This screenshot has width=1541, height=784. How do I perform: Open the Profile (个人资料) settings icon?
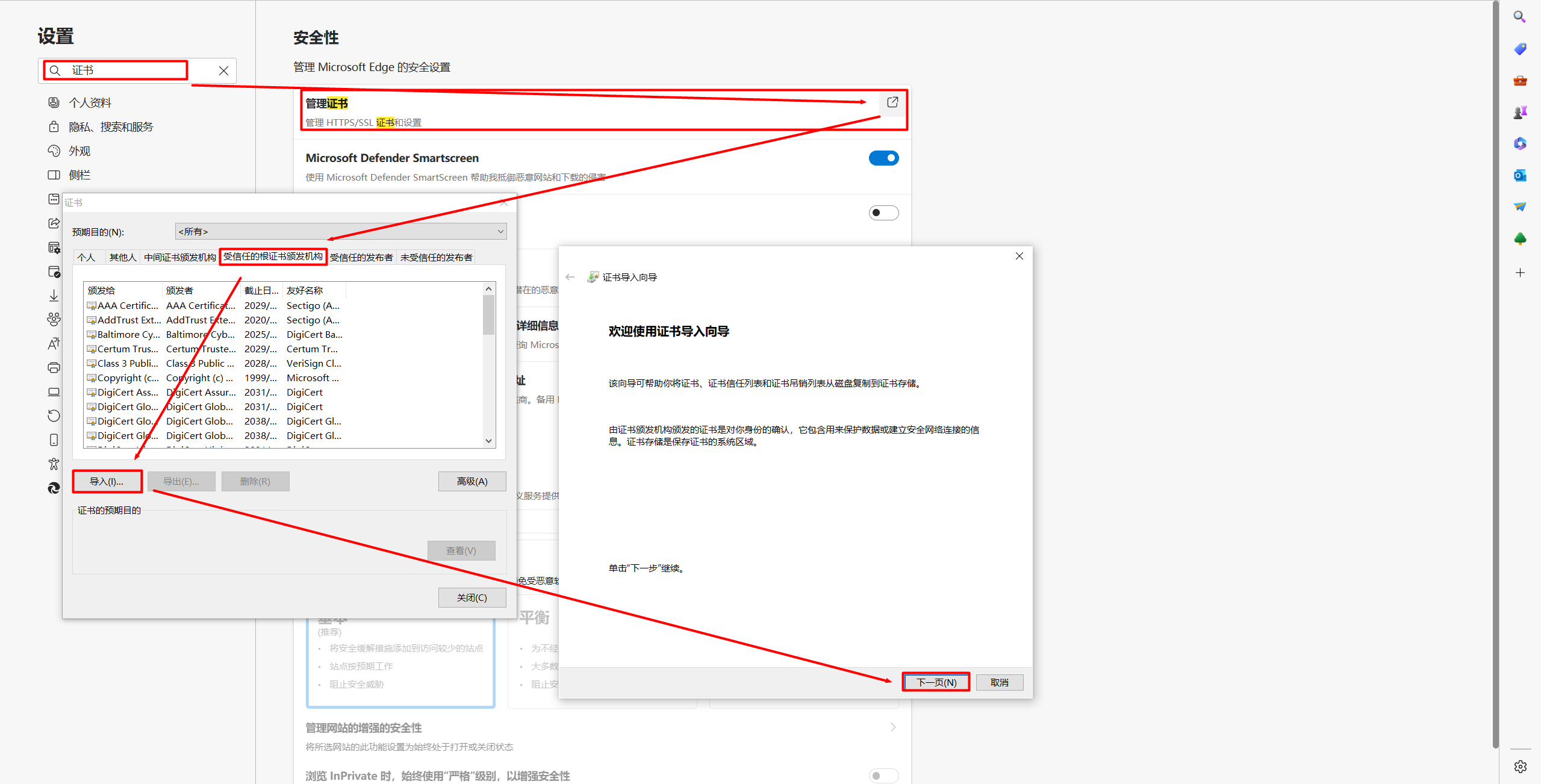tap(54, 102)
